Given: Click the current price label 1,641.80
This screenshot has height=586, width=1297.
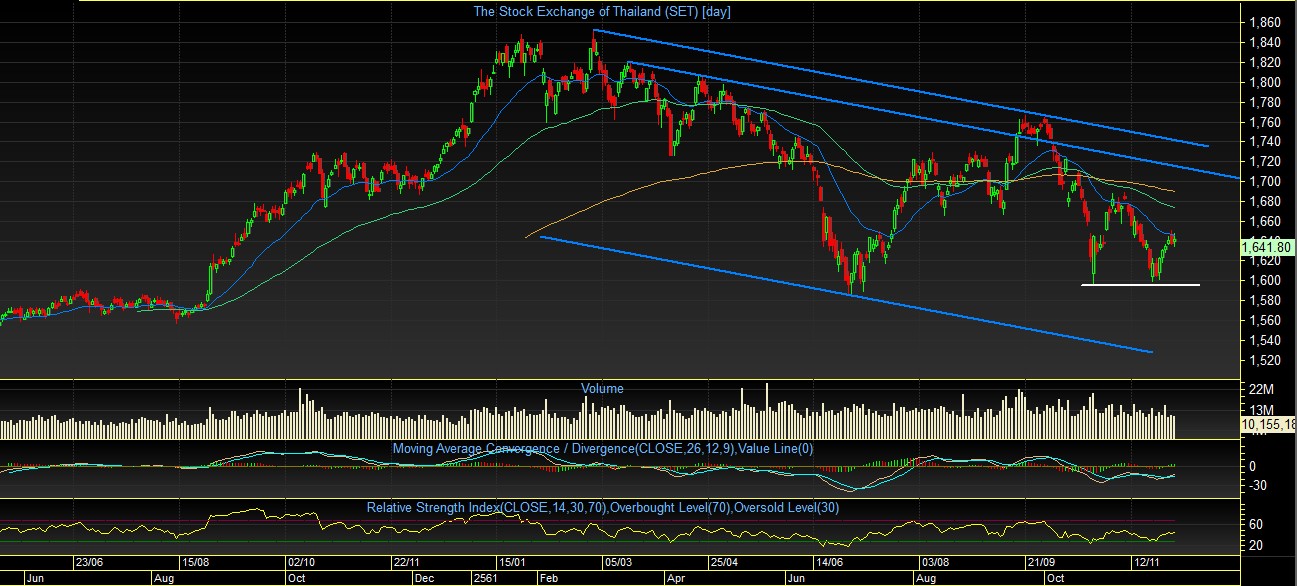Looking at the screenshot, I should coord(1268,246).
